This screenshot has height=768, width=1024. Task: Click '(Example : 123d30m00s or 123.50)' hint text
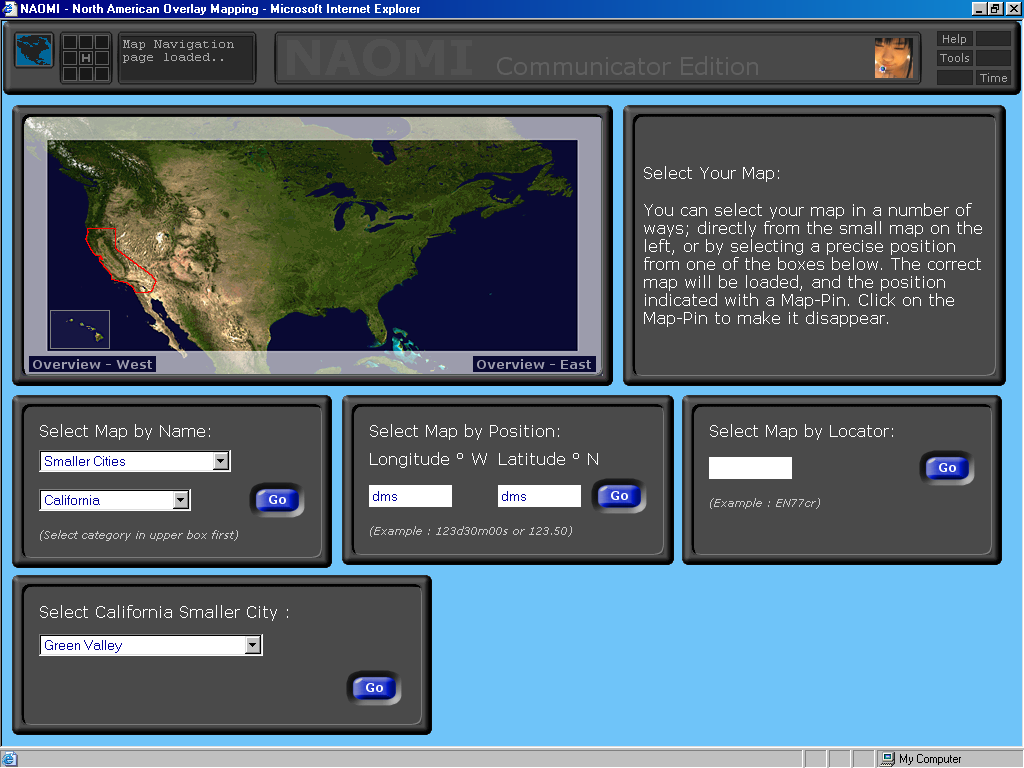(470, 531)
